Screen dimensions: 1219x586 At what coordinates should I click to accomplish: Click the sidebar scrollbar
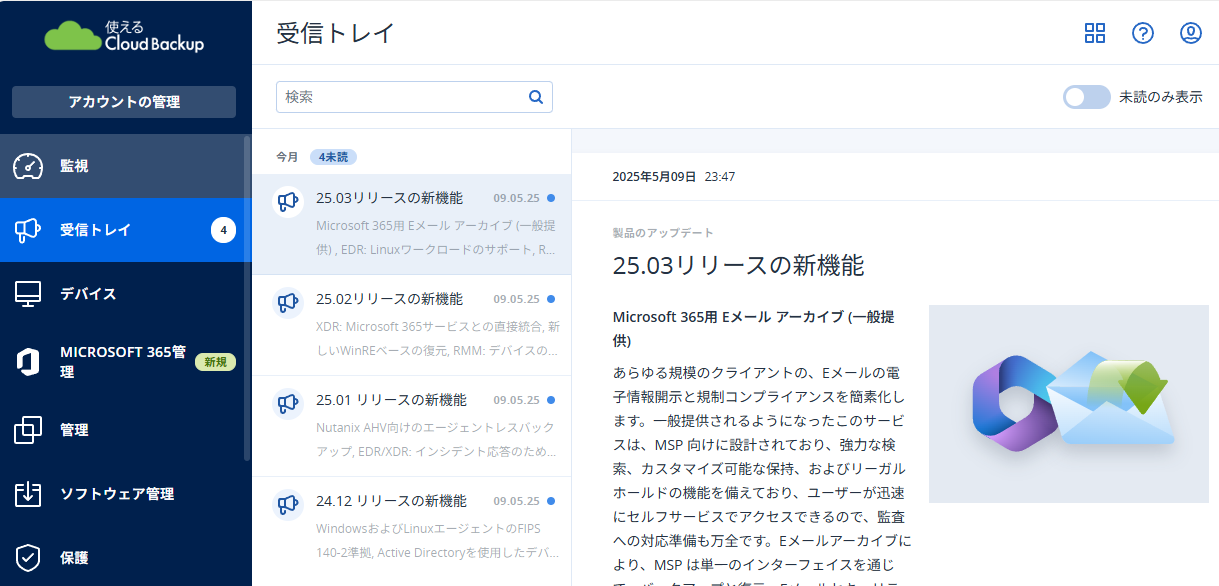(247, 298)
